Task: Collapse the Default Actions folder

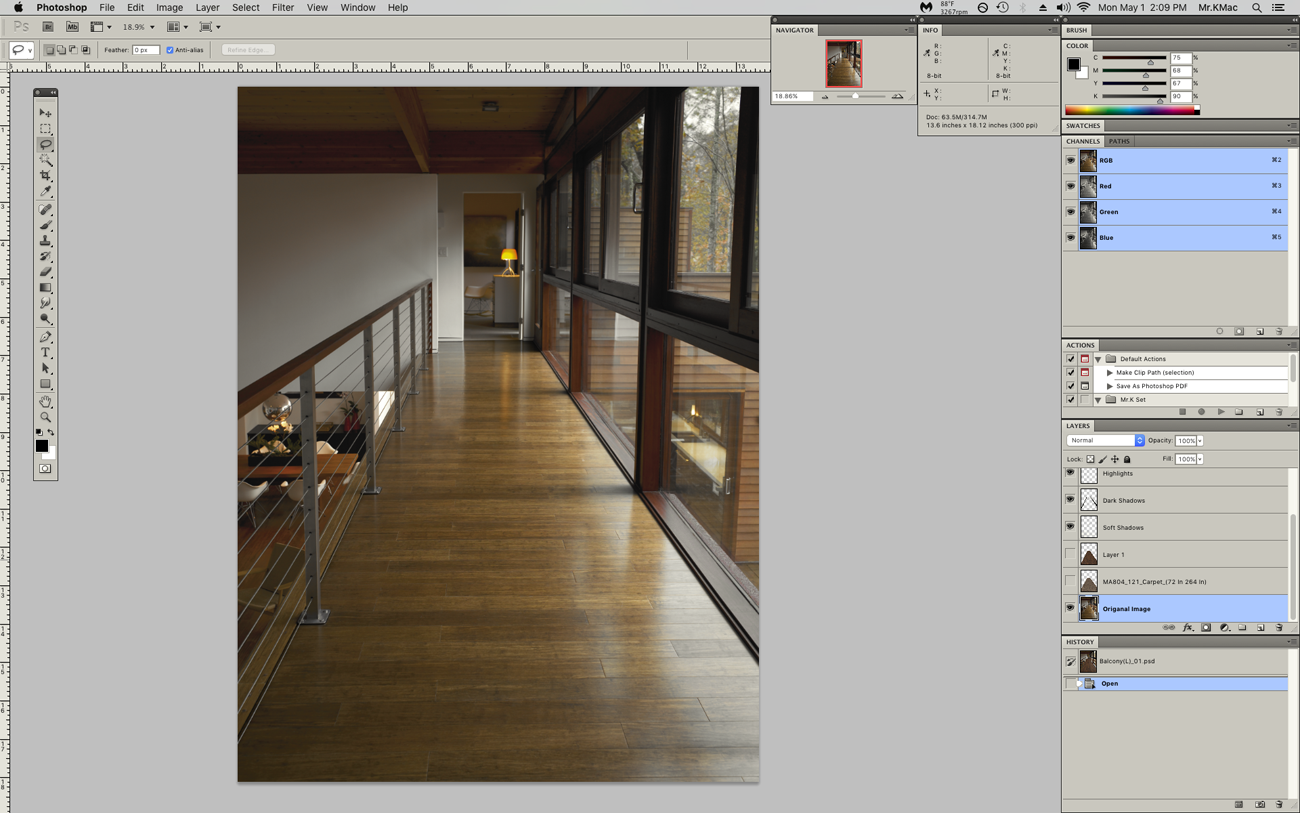Action: [x=1098, y=359]
